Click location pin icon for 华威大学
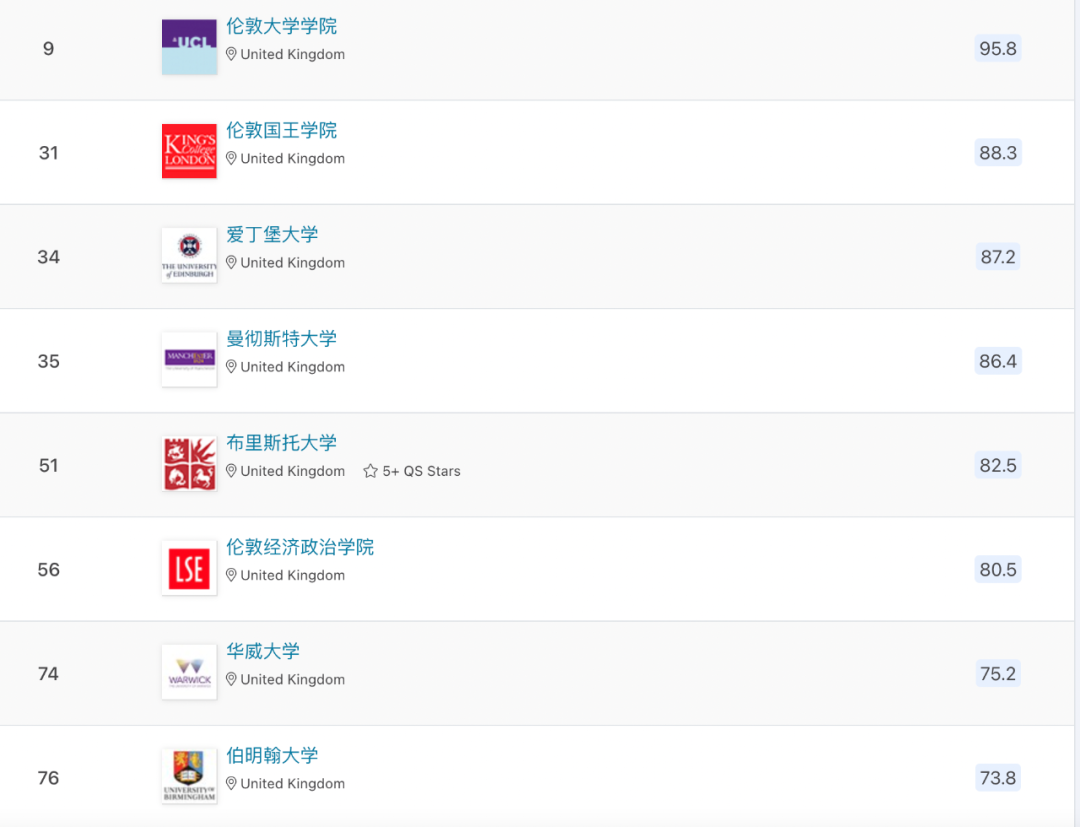Screen dimensions: 1080x827 231,680
